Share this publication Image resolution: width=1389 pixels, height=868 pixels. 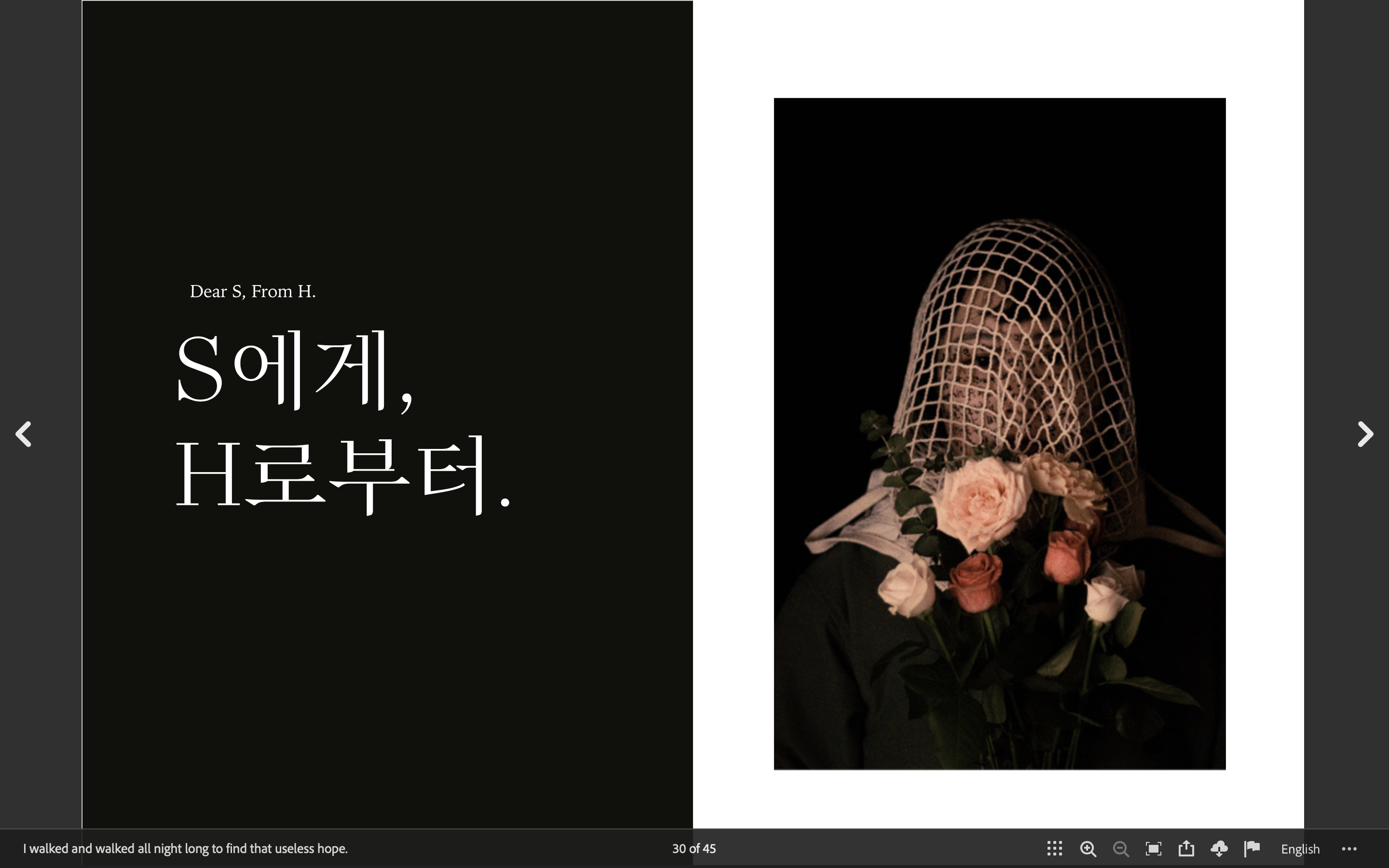pos(1186,849)
